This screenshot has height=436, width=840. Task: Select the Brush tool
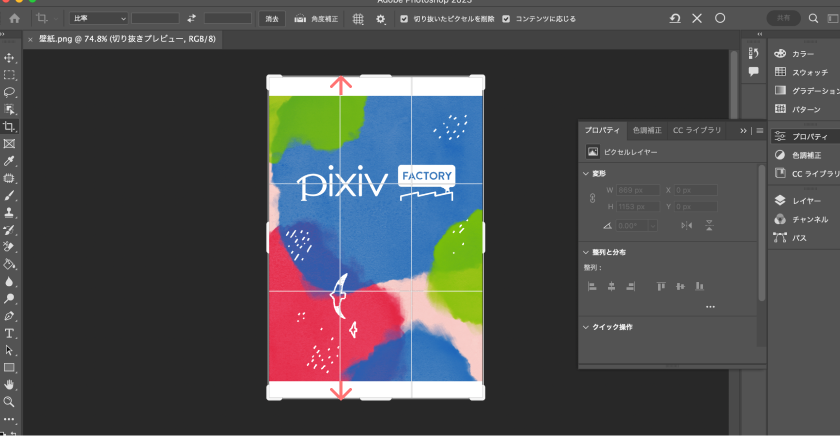[x=9, y=196]
